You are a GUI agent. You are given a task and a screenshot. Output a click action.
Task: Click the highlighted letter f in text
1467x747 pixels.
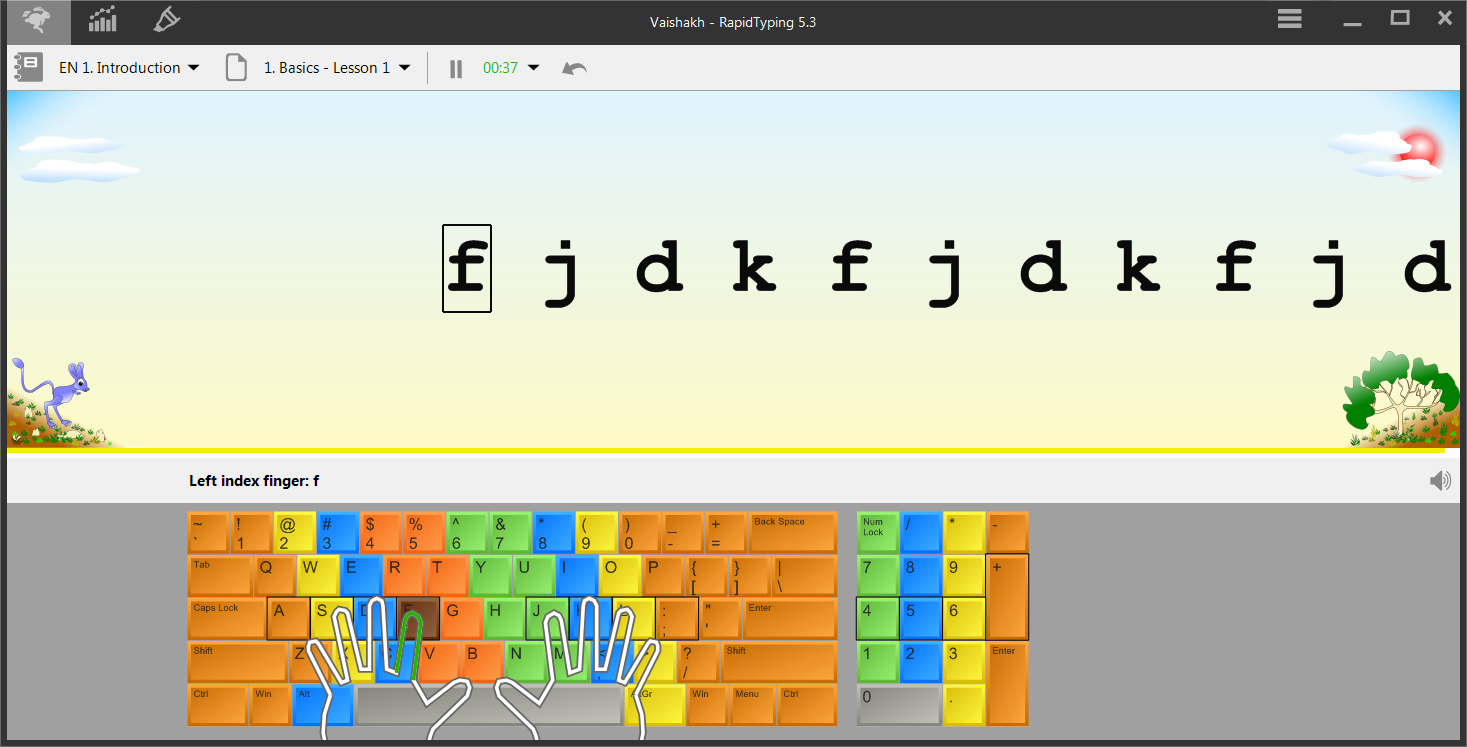[467, 268]
